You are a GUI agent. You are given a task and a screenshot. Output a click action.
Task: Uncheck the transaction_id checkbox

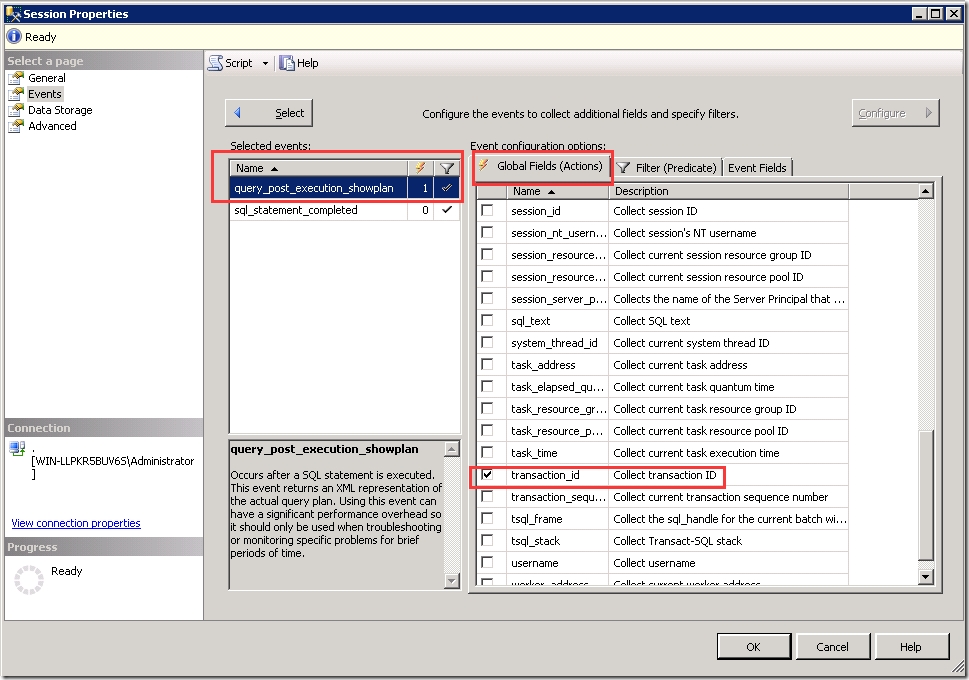[487, 474]
